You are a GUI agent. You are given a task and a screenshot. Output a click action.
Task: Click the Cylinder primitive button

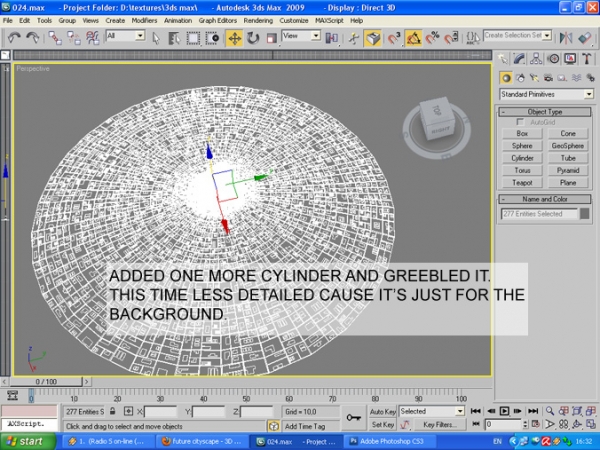click(x=522, y=158)
